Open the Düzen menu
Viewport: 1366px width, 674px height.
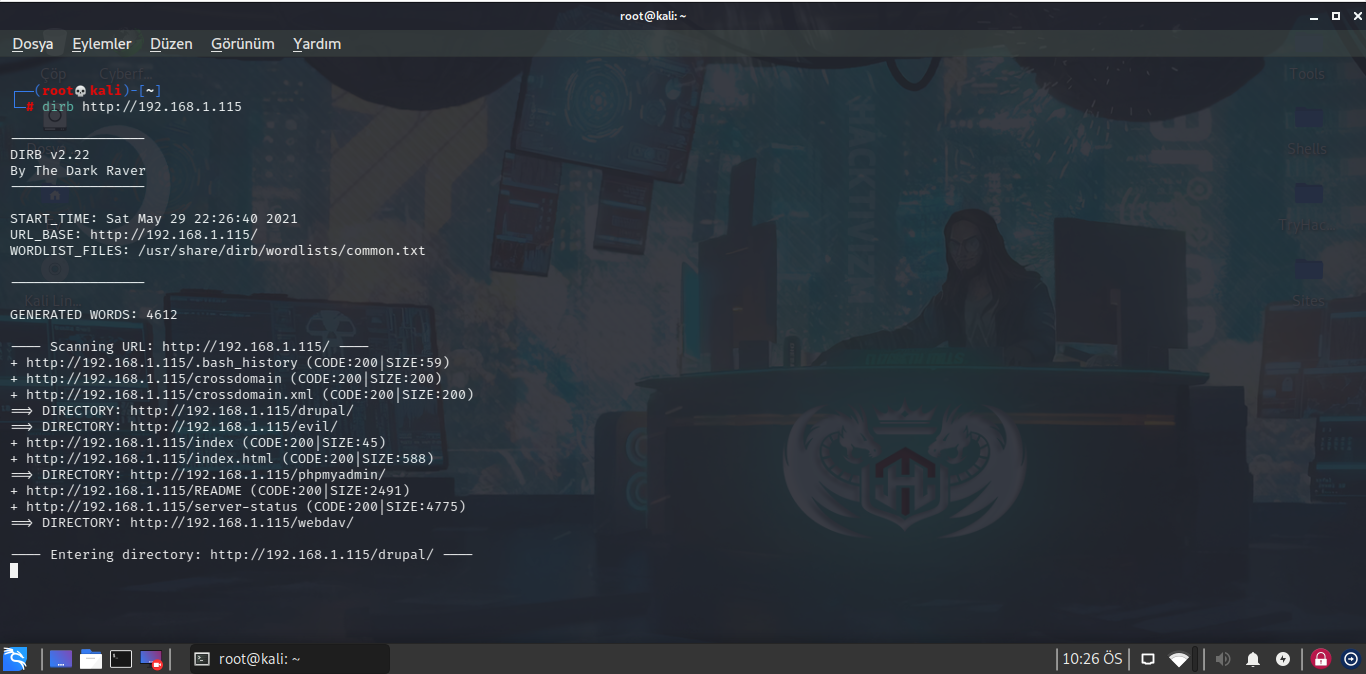171,44
